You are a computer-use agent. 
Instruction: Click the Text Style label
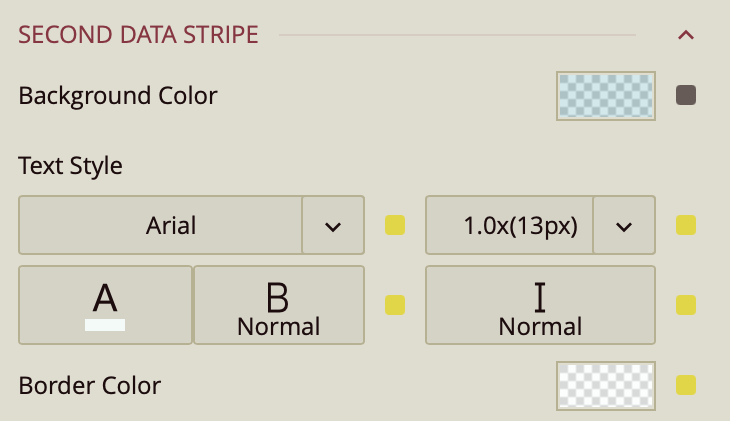(71, 166)
